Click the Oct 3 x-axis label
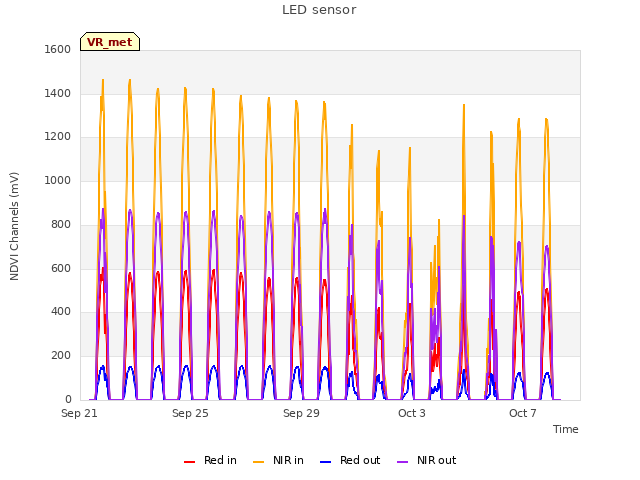Image resolution: width=640 pixels, height=480 pixels. click(412, 413)
